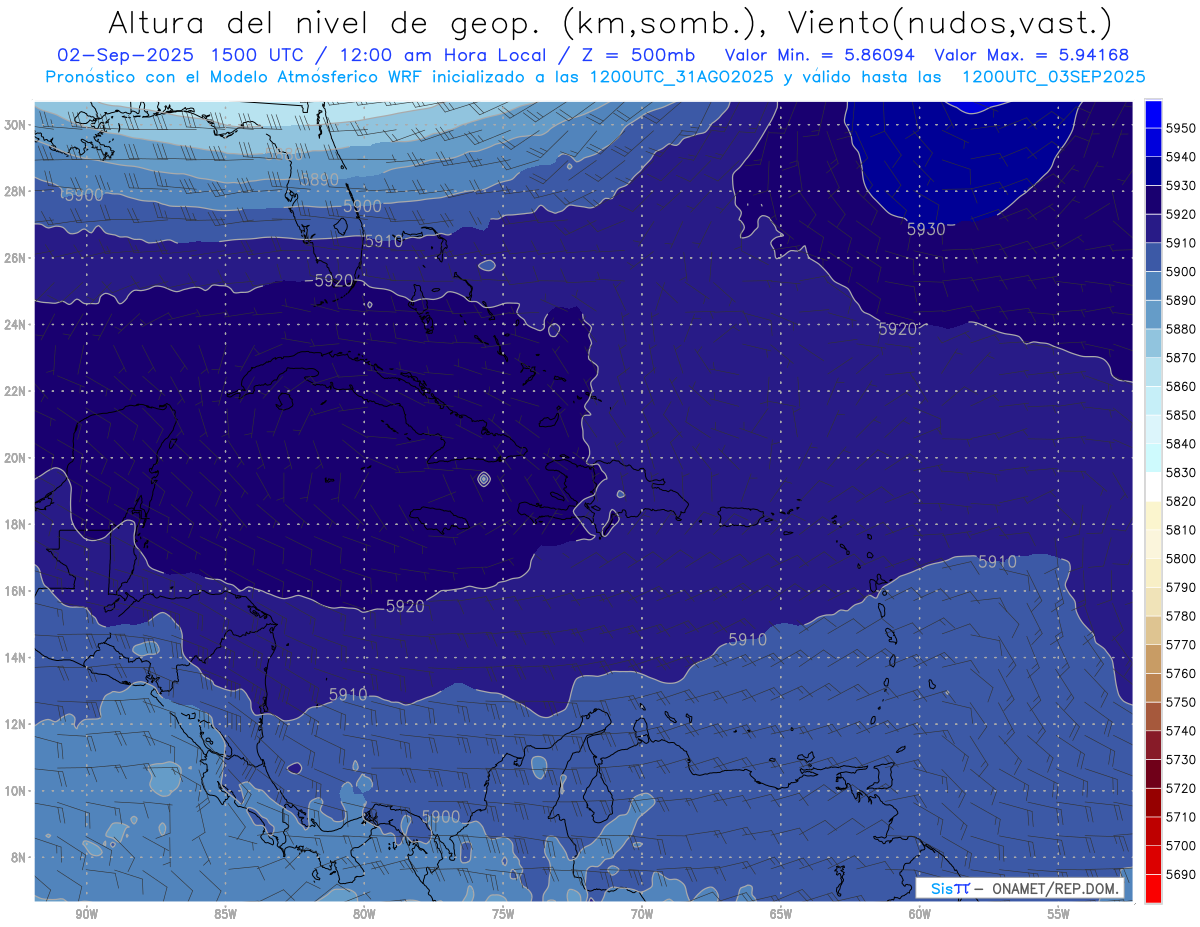Click the 5740 value on the color scale
Viewport: 1200px width, 927px height.
[1180, 730]
